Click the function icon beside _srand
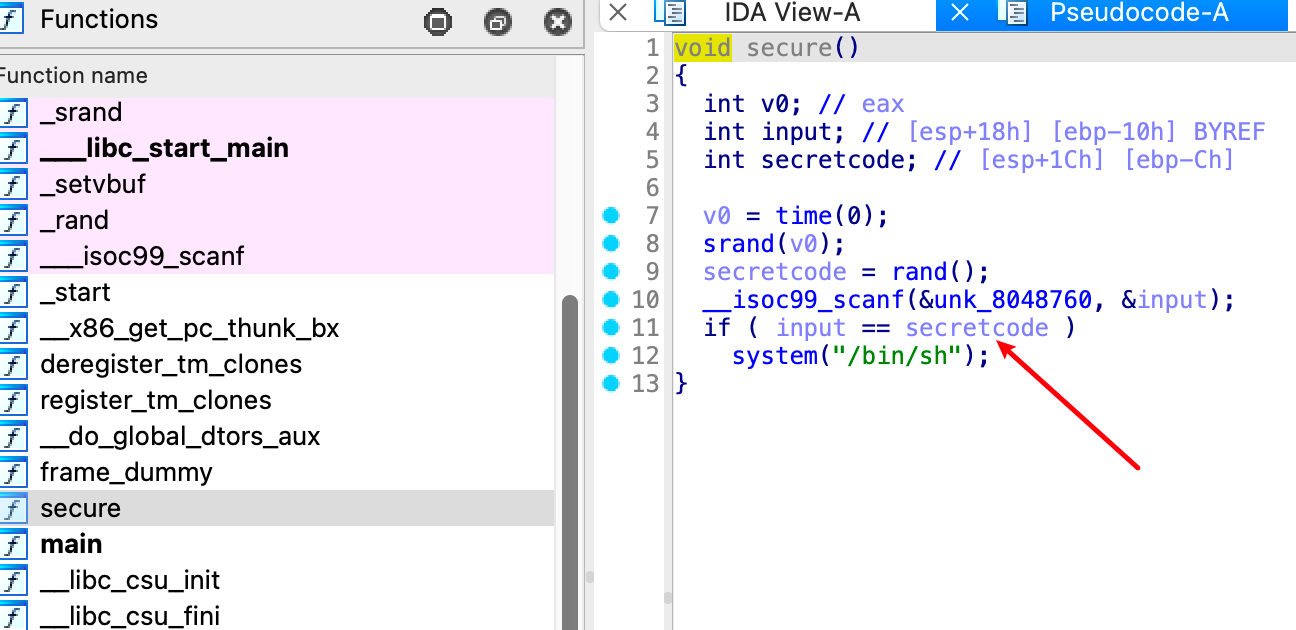 [x=14, y=113]
